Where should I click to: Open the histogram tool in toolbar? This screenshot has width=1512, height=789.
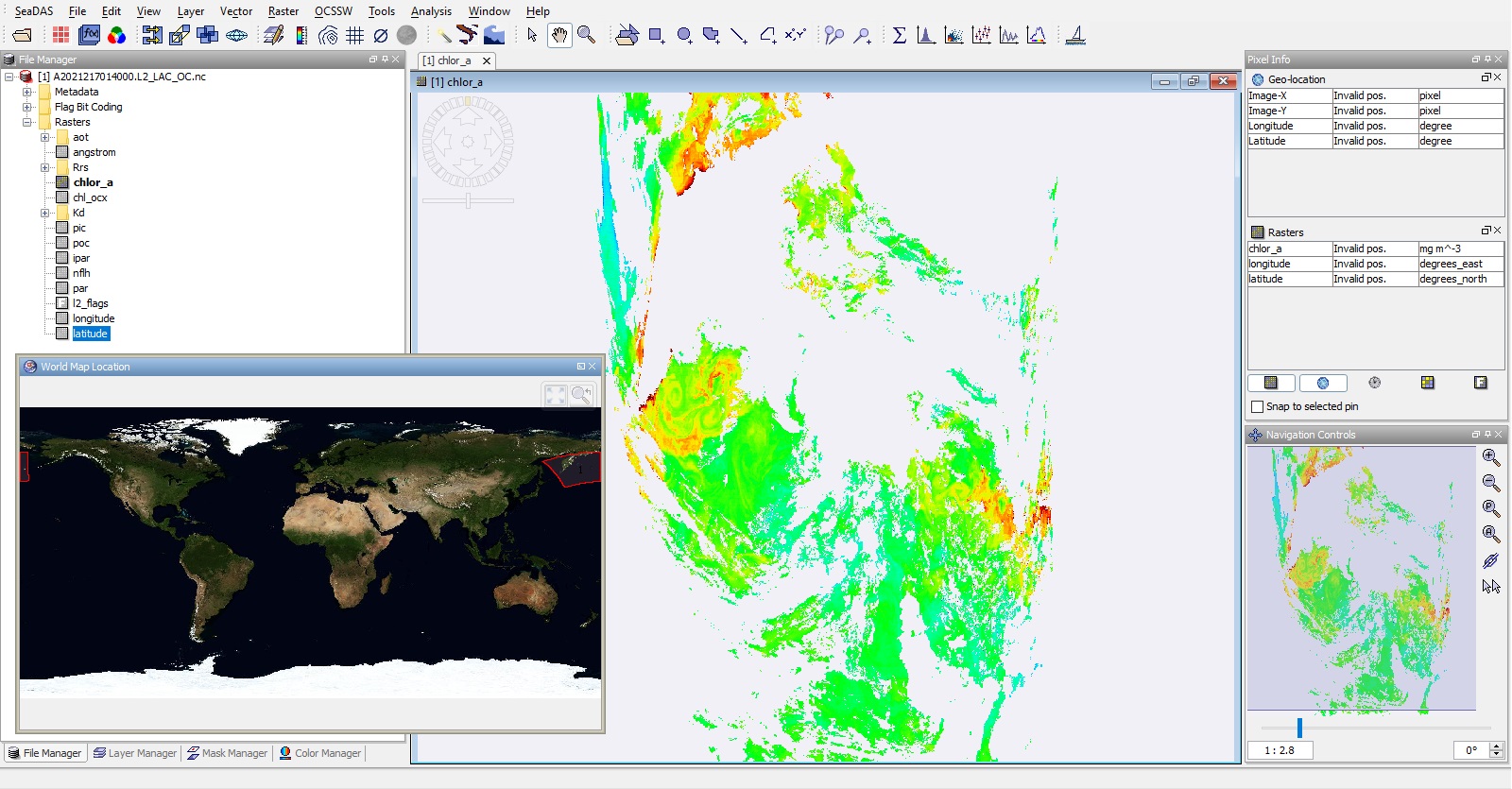point(926,36)
